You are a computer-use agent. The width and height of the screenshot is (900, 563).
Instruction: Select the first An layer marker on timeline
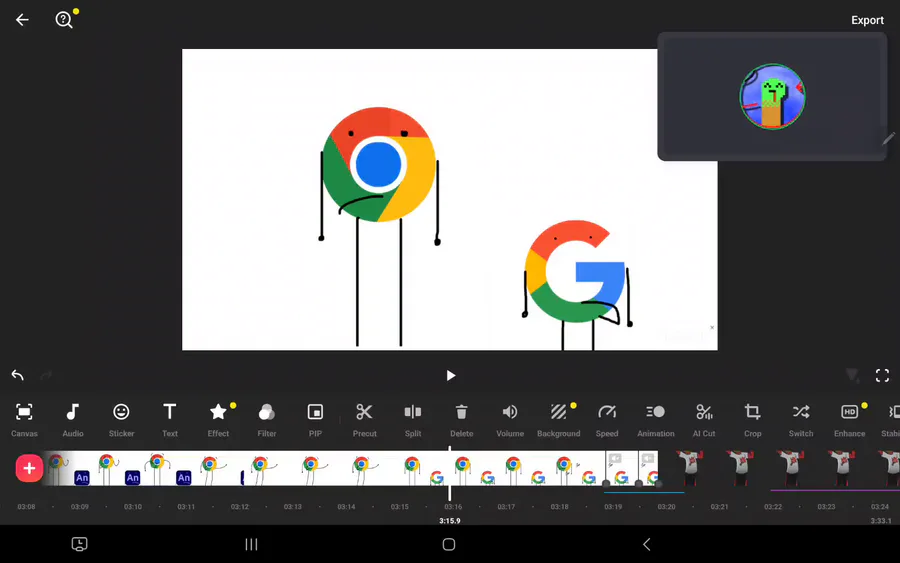point(82,477)
